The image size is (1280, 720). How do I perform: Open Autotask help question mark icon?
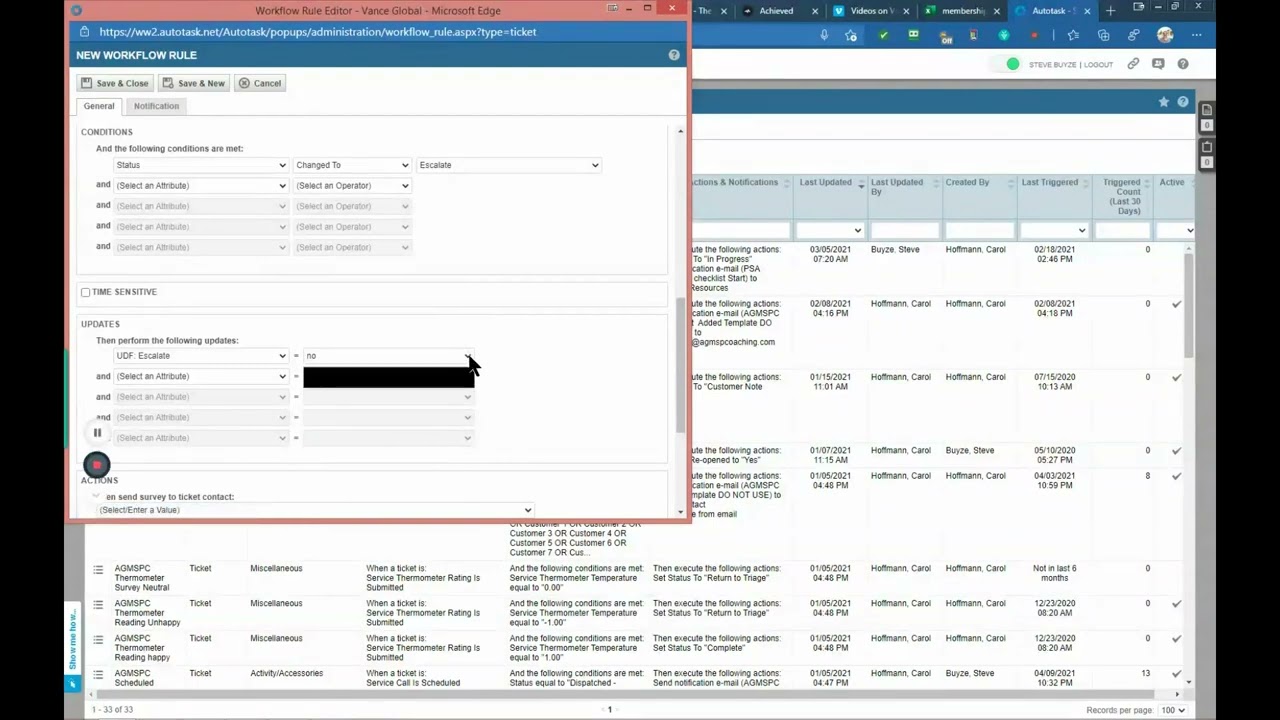tap(1183, 64)
